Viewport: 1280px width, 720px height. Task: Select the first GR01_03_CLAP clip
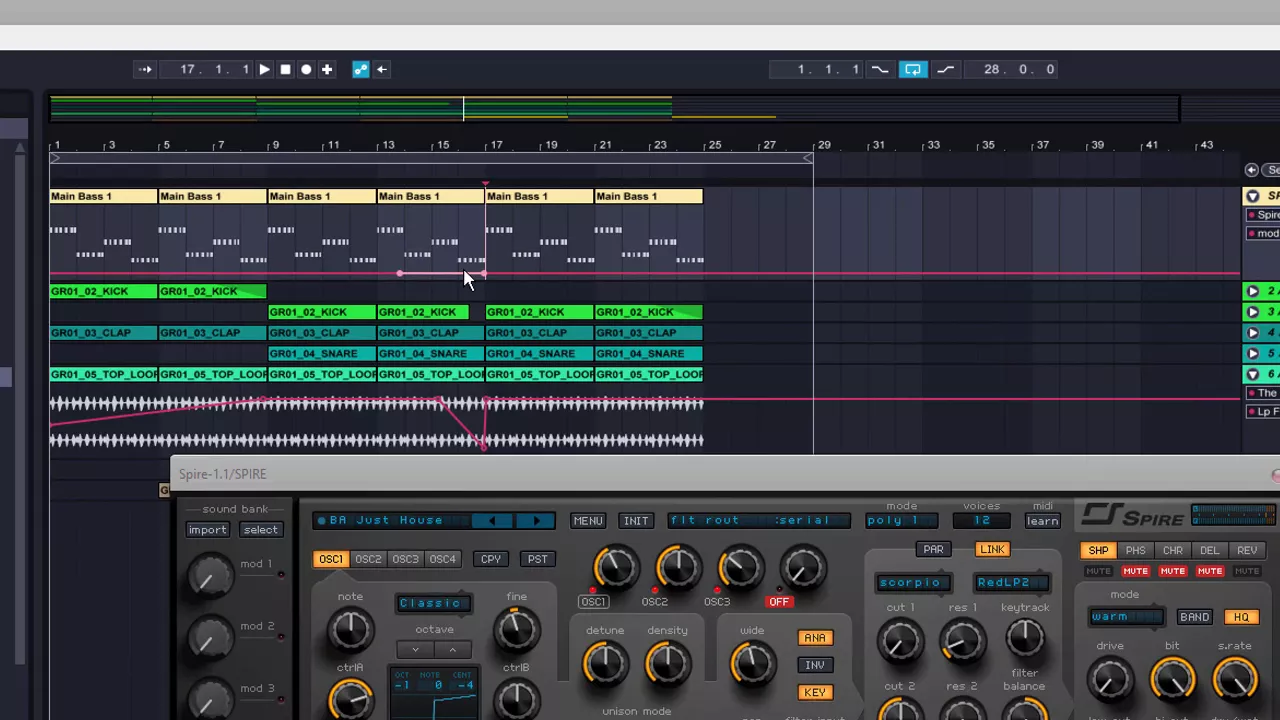[x=104, y=332]
